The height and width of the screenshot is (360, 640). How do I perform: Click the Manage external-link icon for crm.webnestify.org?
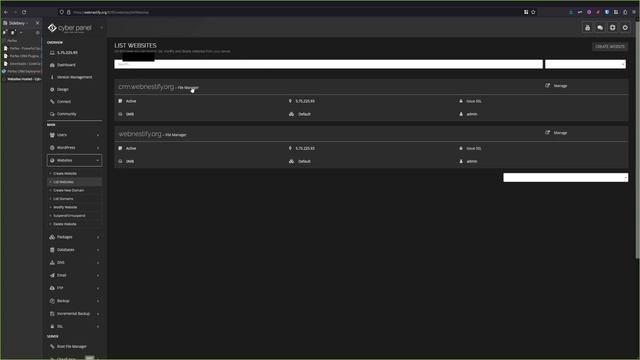pyautogui.click(x=547, y=85)
